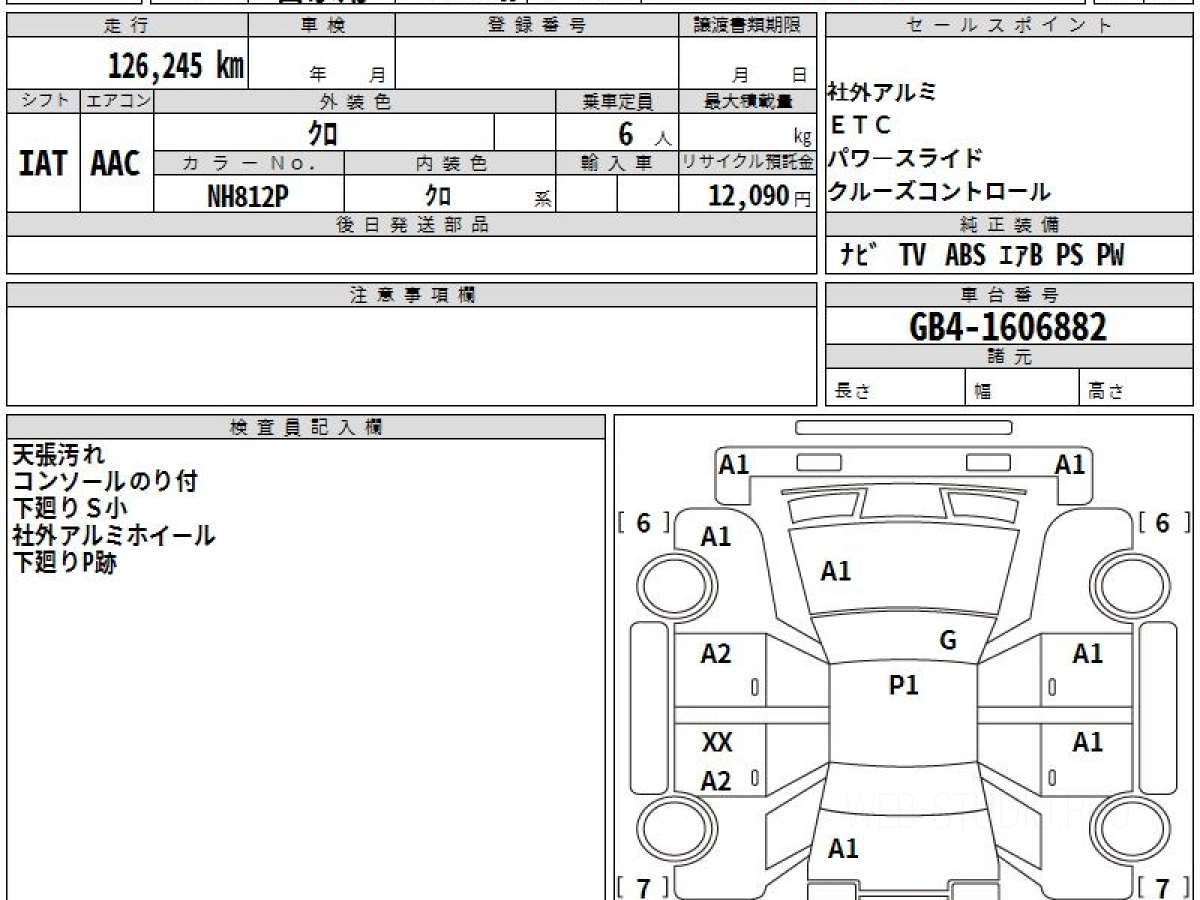Screen dimensions: 1200x900
Task: Select the パワースライド line
Action: pos(905,158)
